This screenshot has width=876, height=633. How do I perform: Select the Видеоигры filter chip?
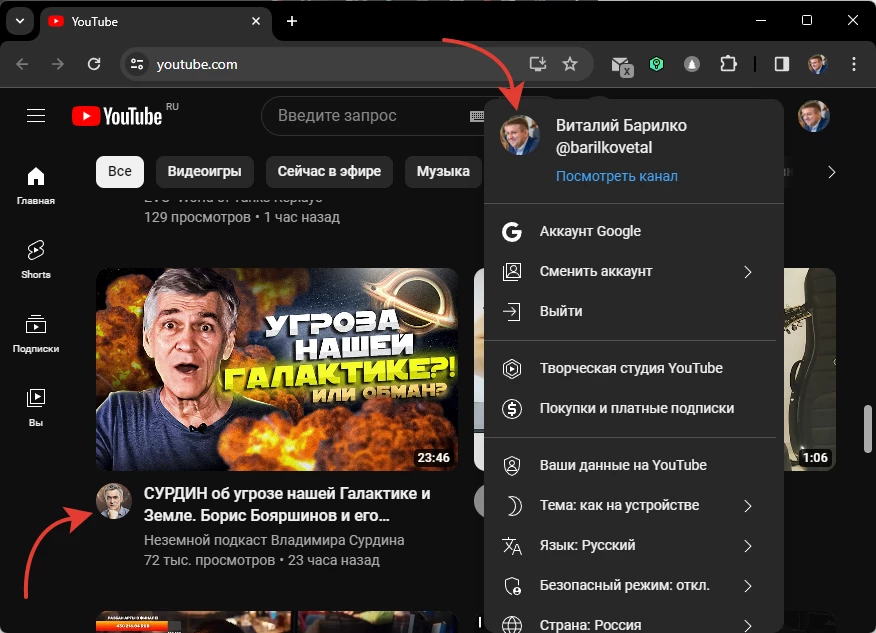[x=204, y=171]
